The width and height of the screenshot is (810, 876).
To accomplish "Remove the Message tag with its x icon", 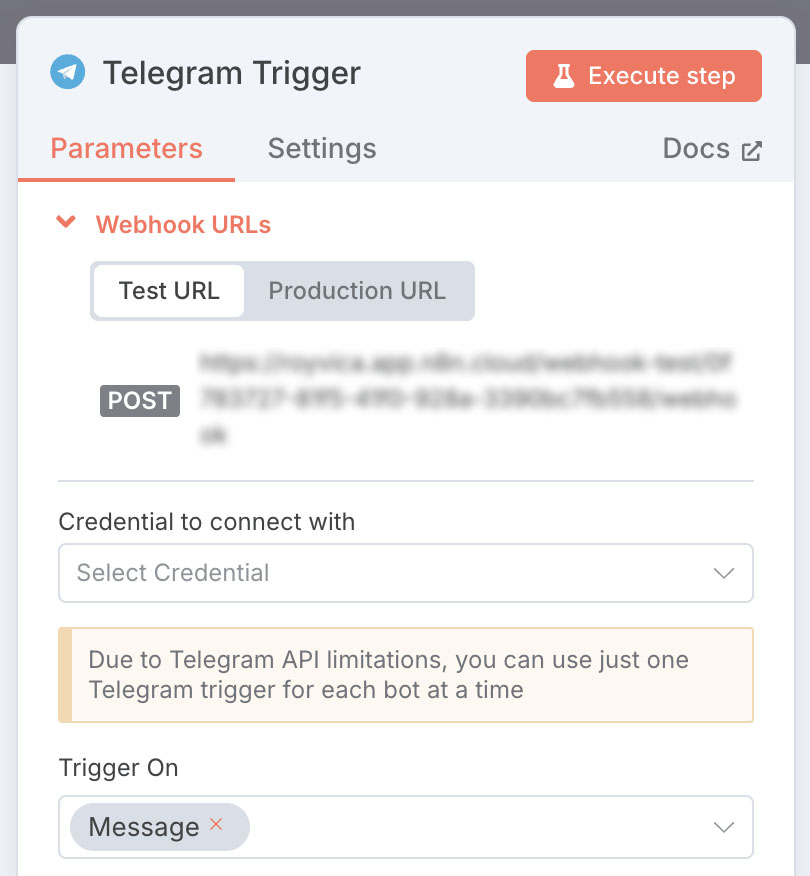I will click(x=215, y=825).
